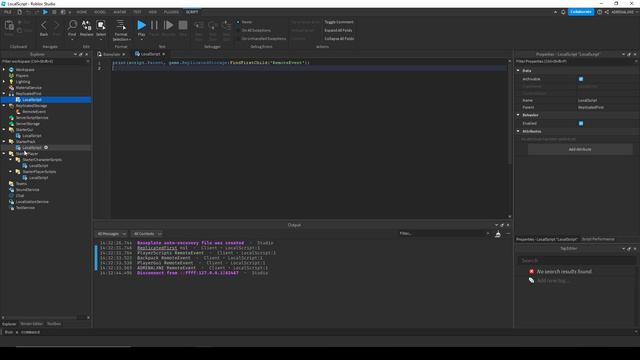The image size is (640, 360).
Task: Open the MODEL ribbon tab
Action: click(x=100, y=12)
